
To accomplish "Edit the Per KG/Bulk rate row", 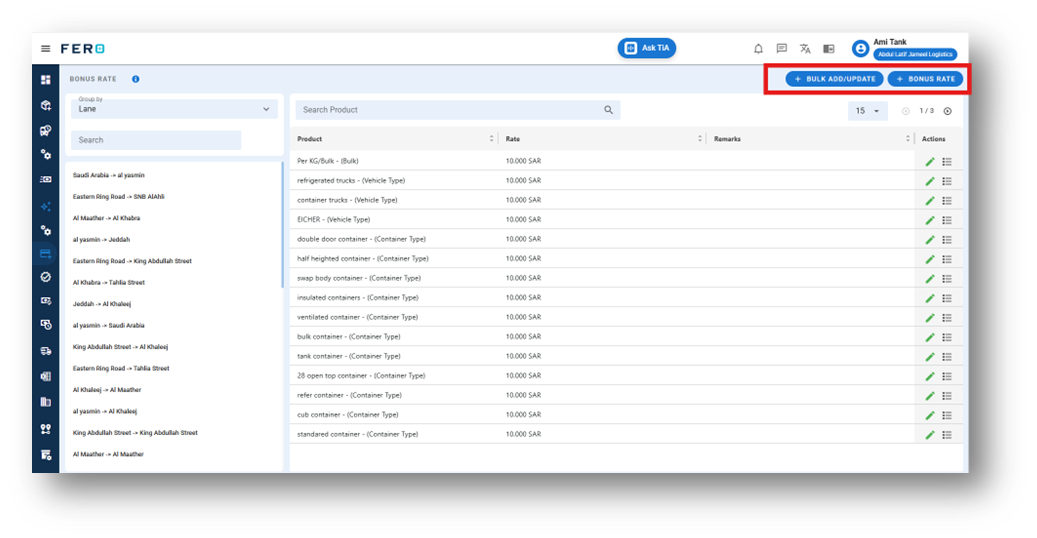I will pyautogui.click(x=930, y=161).
